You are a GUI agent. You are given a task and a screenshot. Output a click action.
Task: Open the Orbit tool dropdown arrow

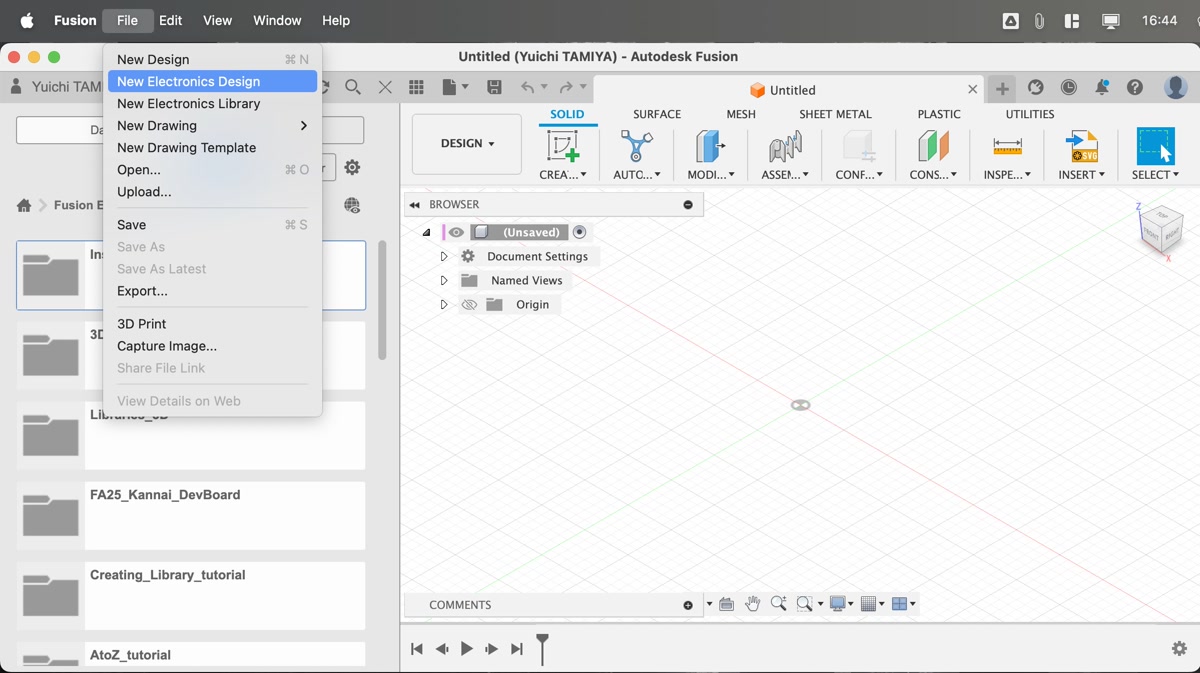pos(709,604)
